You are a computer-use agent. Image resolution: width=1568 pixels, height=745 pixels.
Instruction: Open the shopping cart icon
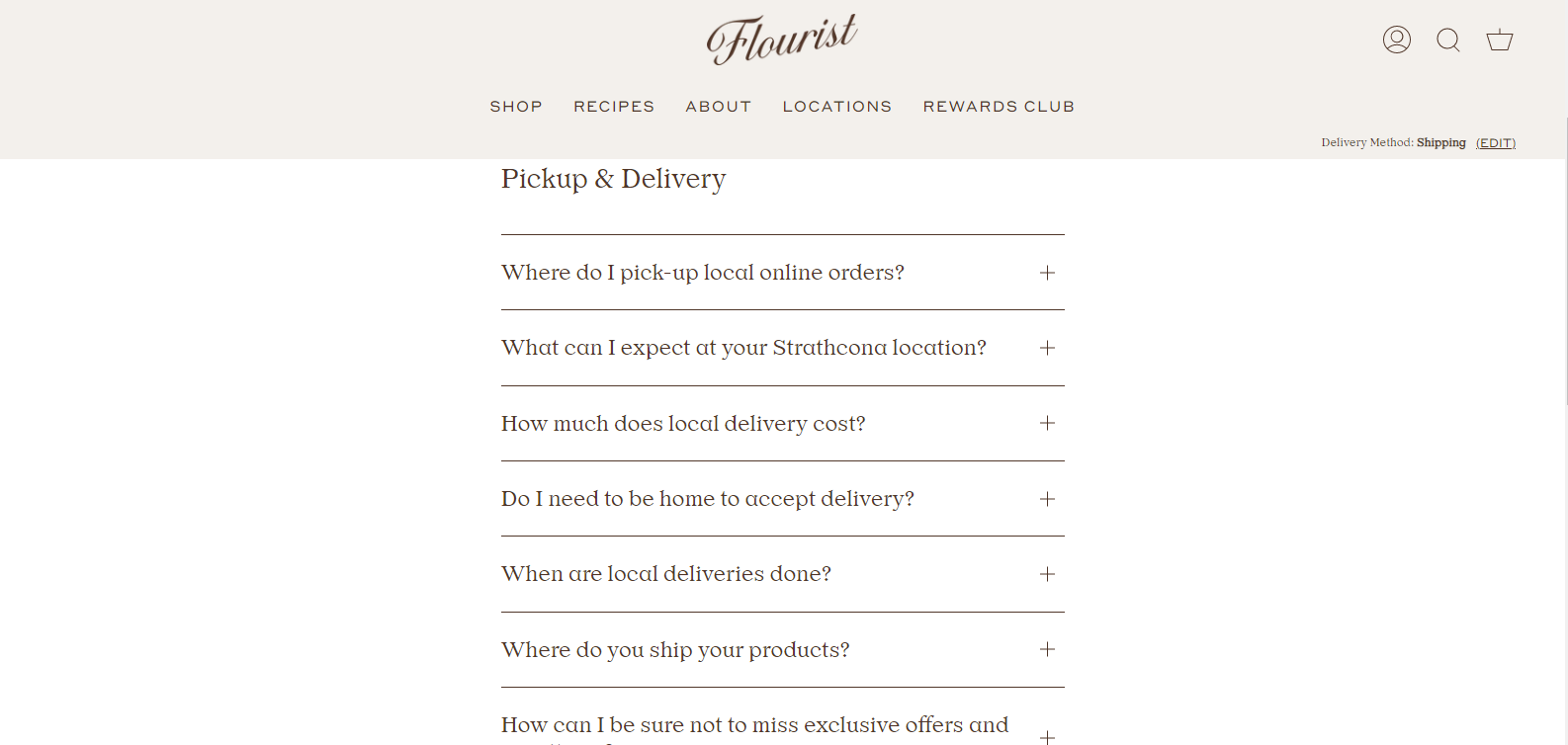click(x=1499, y=40)
